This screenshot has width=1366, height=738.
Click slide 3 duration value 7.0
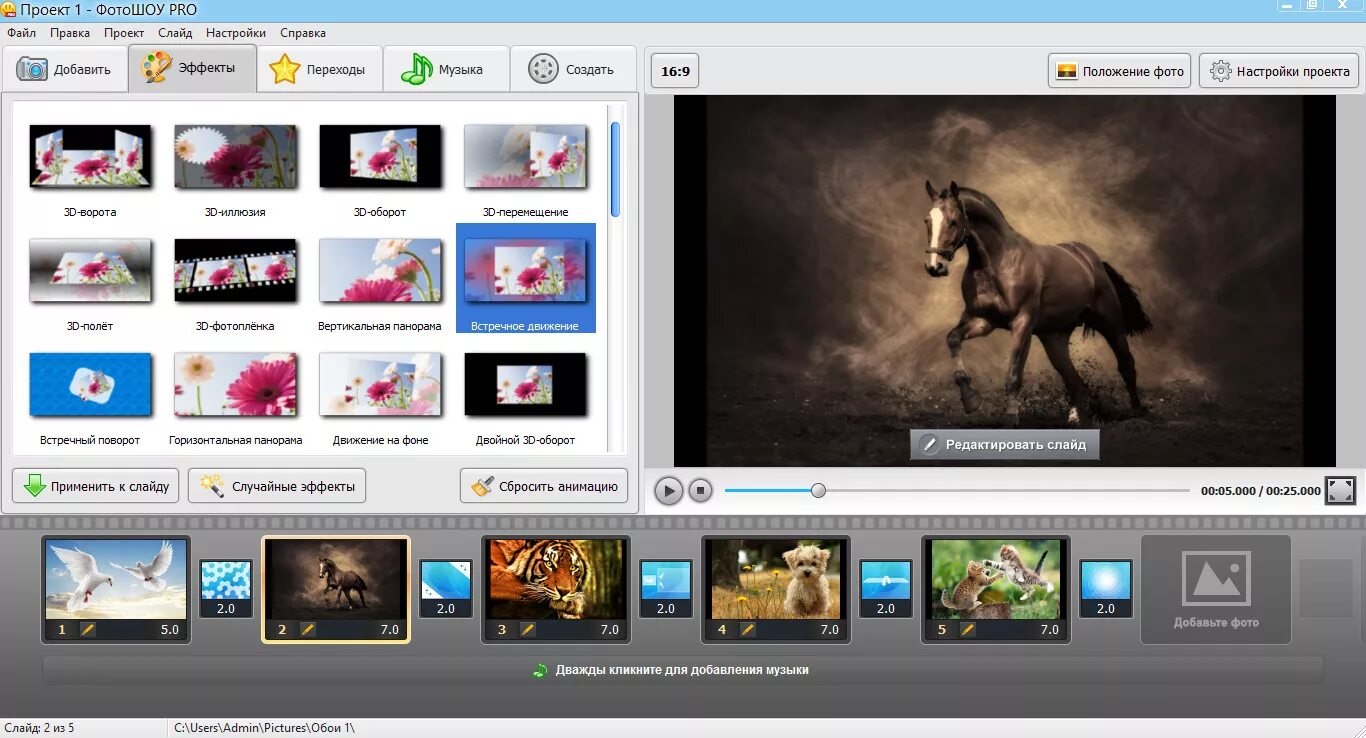(x=609, y=630)
